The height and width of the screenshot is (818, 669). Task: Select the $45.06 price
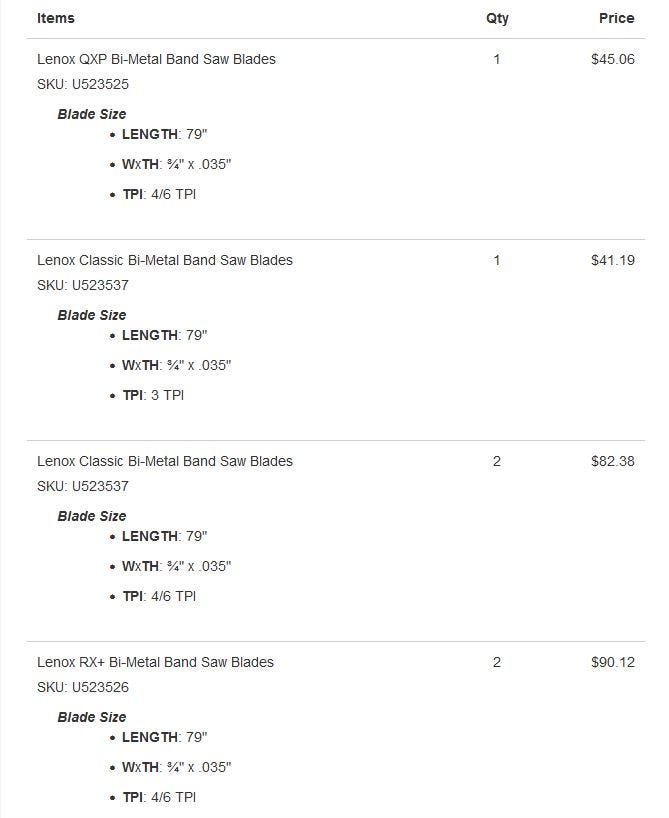613,59
